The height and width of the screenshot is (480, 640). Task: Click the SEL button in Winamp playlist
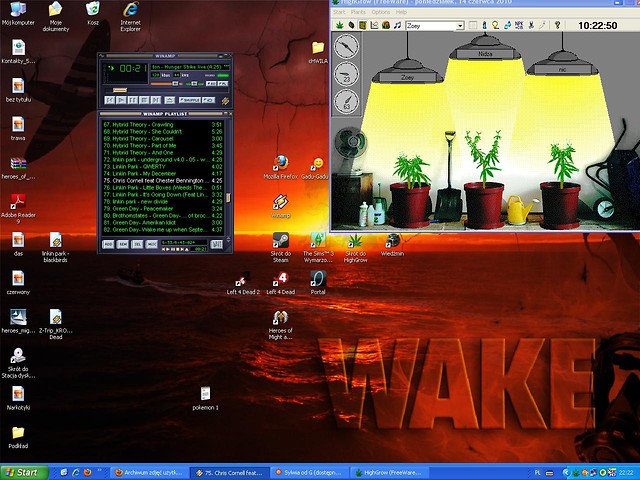click(x=137, y=244)
